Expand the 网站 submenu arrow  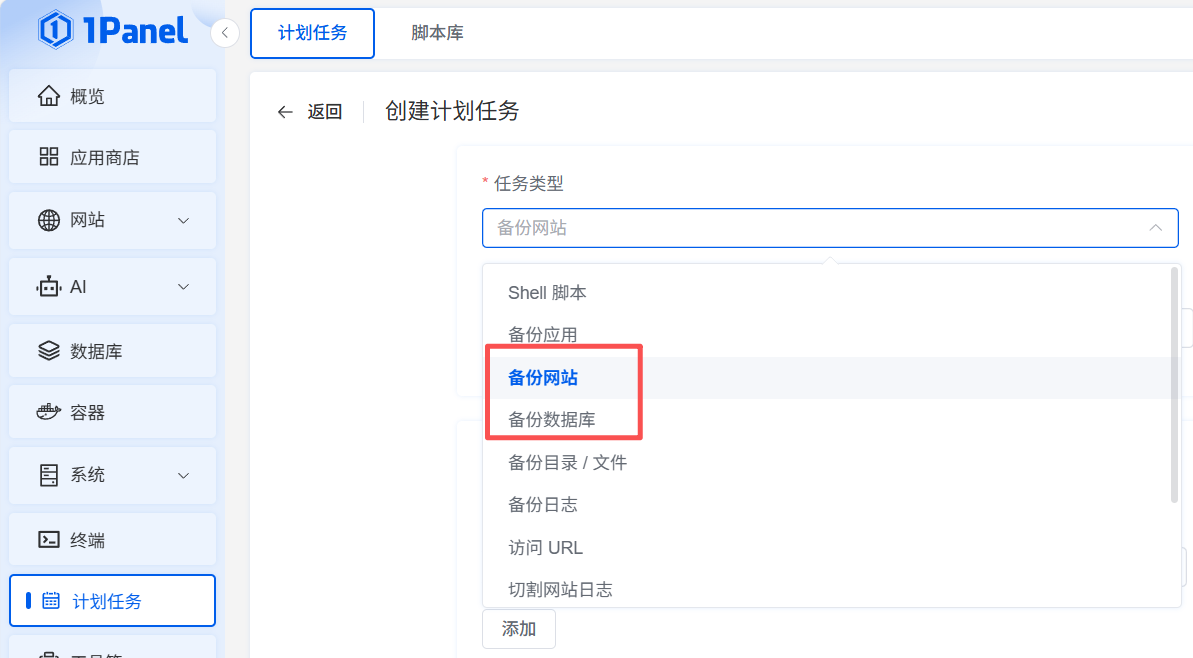183,220
